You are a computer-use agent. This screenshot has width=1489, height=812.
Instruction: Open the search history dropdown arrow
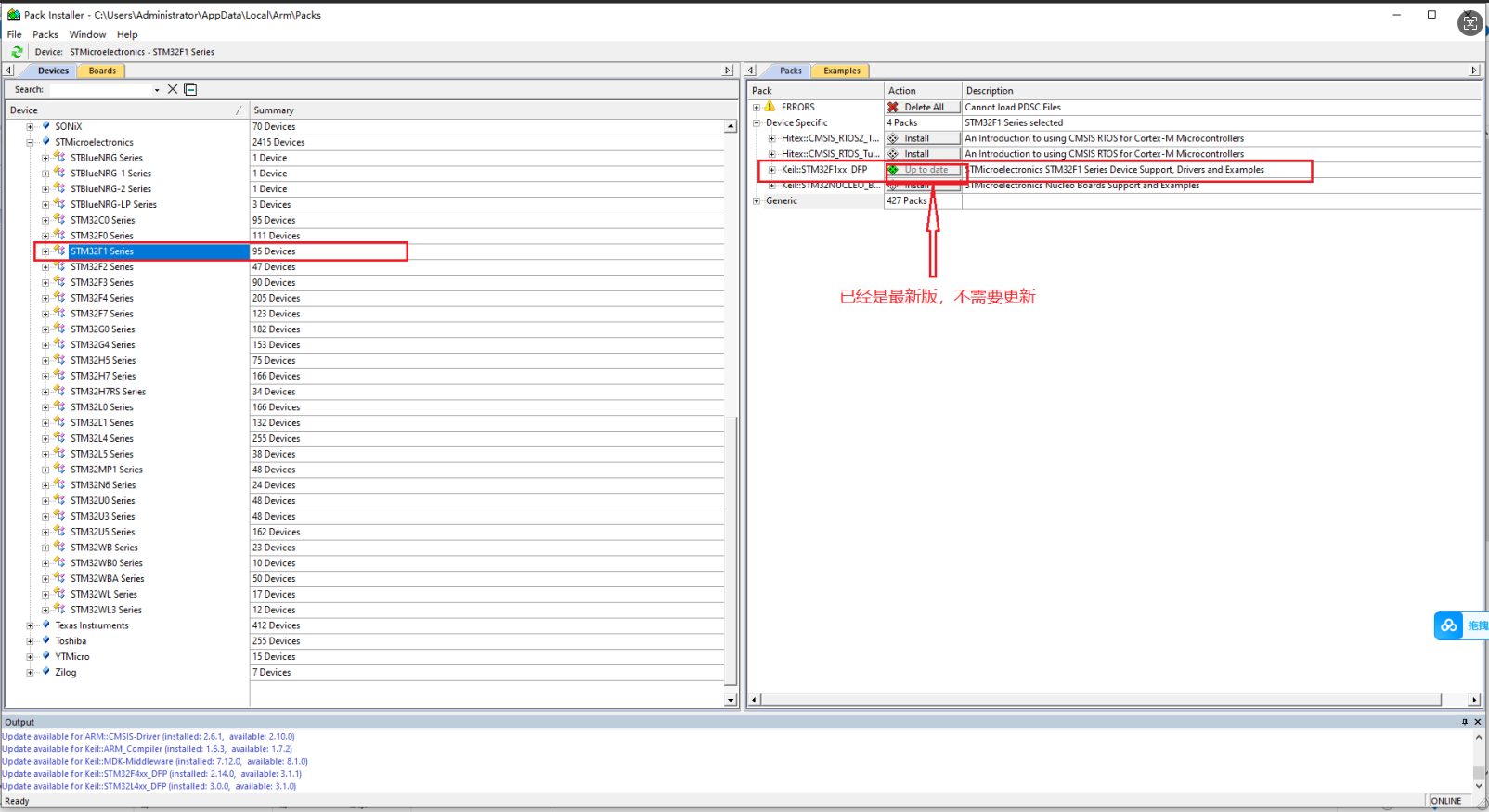click(157, 90)
